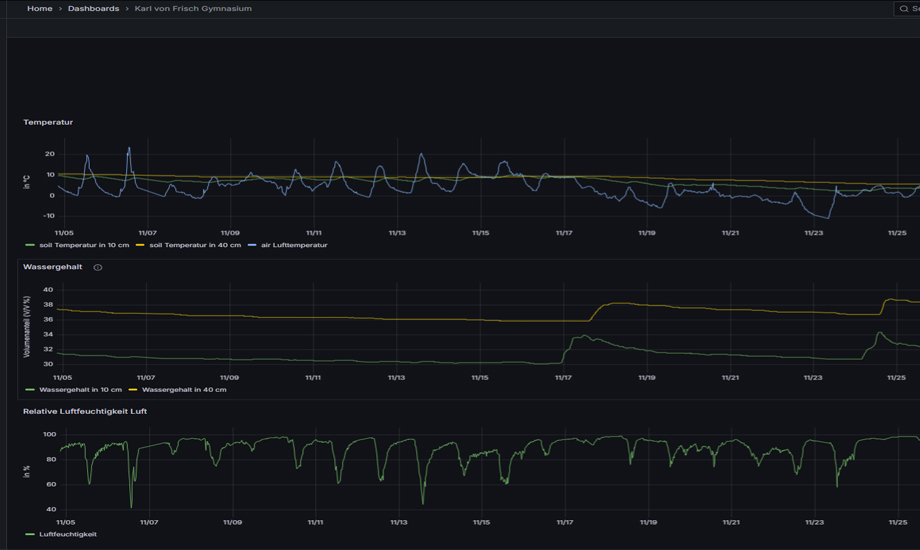This screenshot has width=920, height=550.
Task: Select Karl von Frisch Gymnasium breadcrumb
Action: (x=193, y=9)
